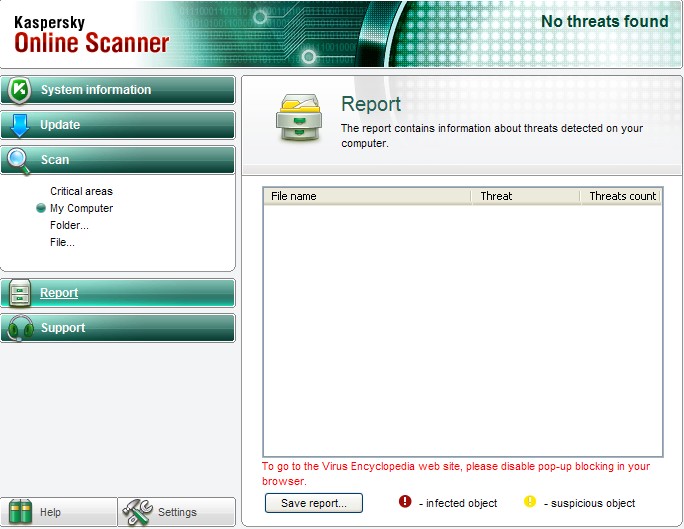Click the '- infected object' legend text
This screenshot has width=684, height=529.
[x=458, y=503]
